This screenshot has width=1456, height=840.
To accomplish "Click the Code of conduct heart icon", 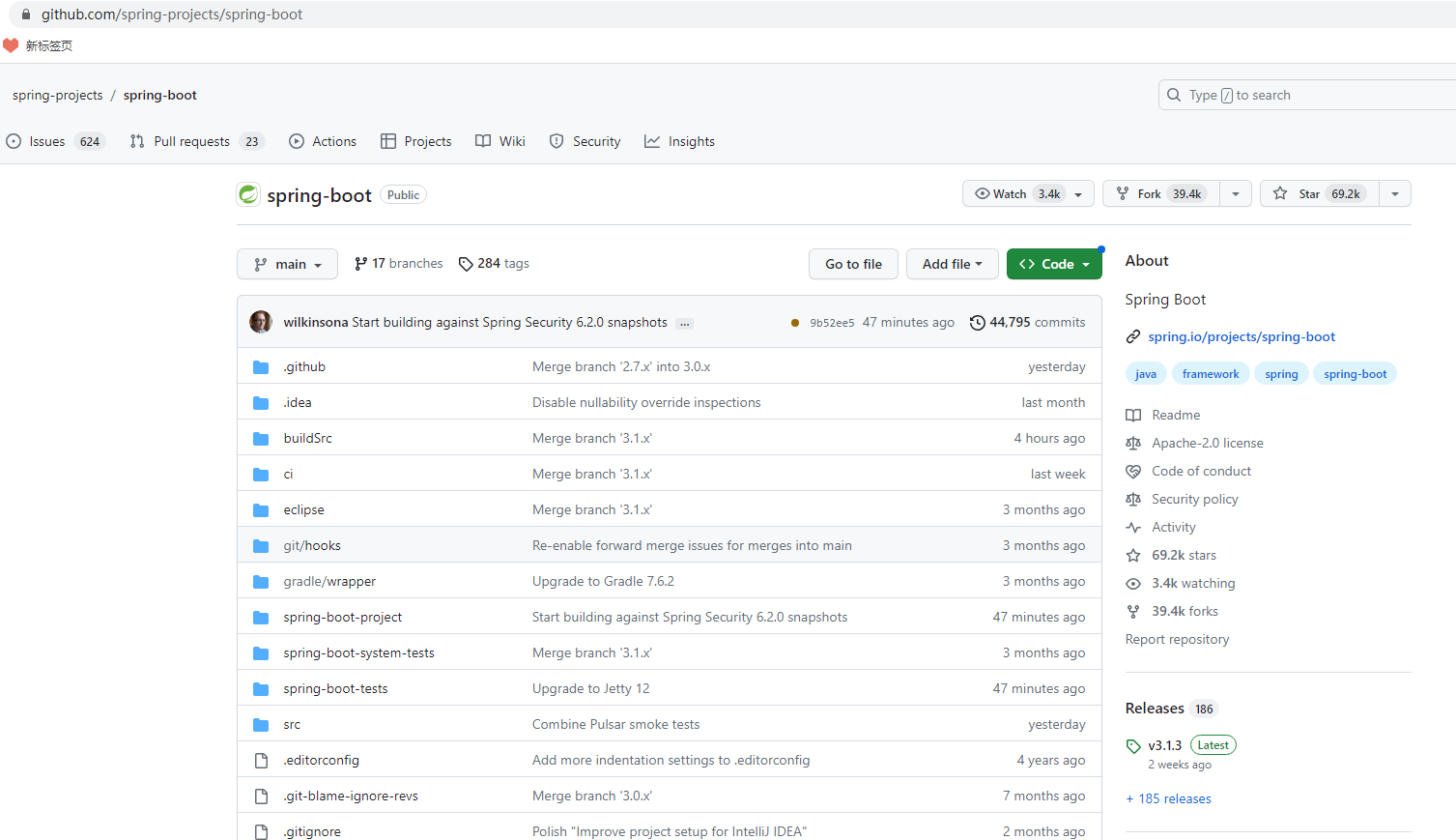I will [x=1133, y=472].
